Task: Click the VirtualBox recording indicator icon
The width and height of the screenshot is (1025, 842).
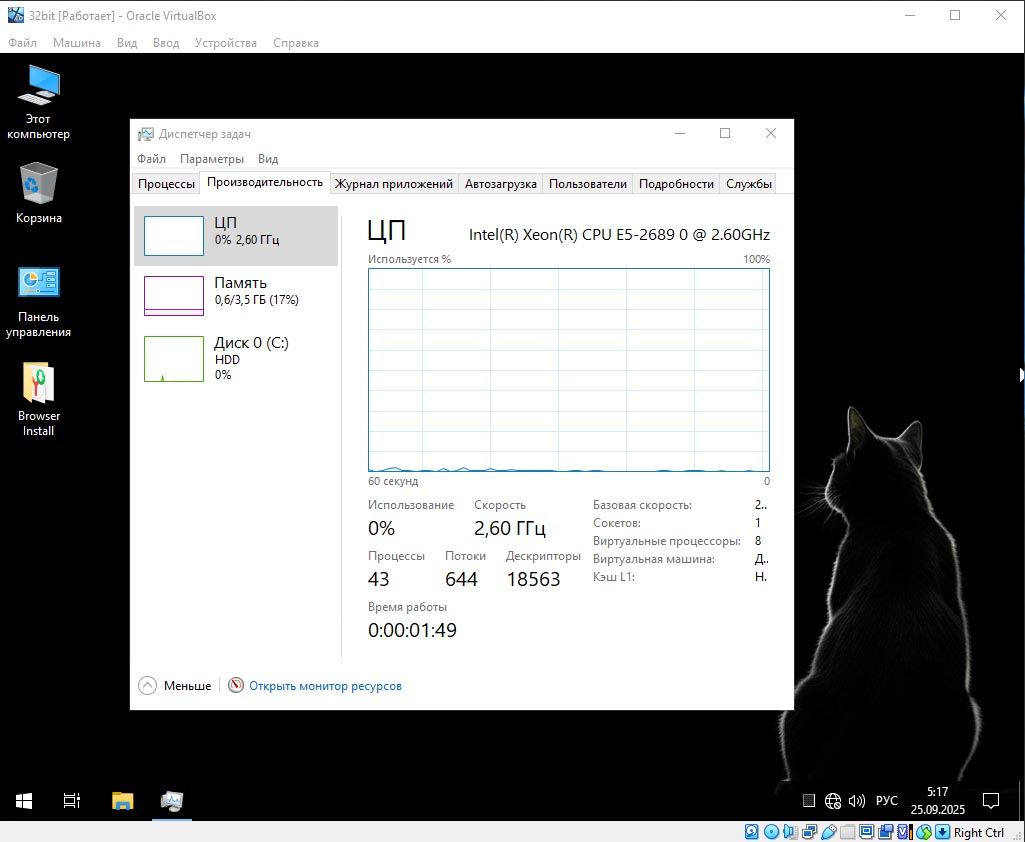Action: (886, 832)
